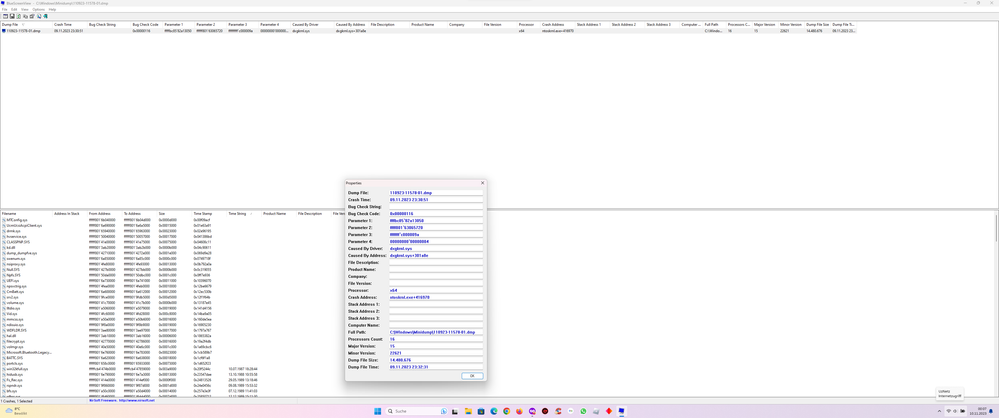Click the Save Selected Items toolbar icon

click(x=12, y=16)
